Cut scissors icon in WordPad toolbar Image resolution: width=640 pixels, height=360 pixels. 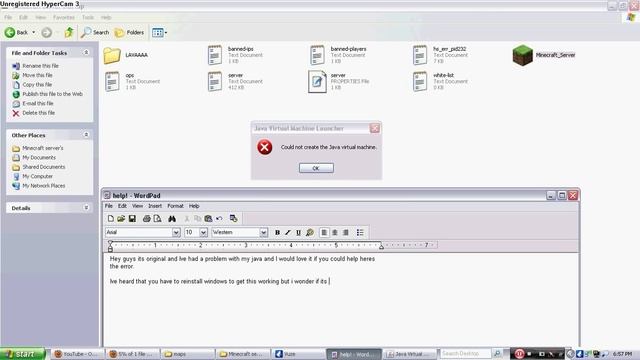pyautogui.click(x=187, y=219)
